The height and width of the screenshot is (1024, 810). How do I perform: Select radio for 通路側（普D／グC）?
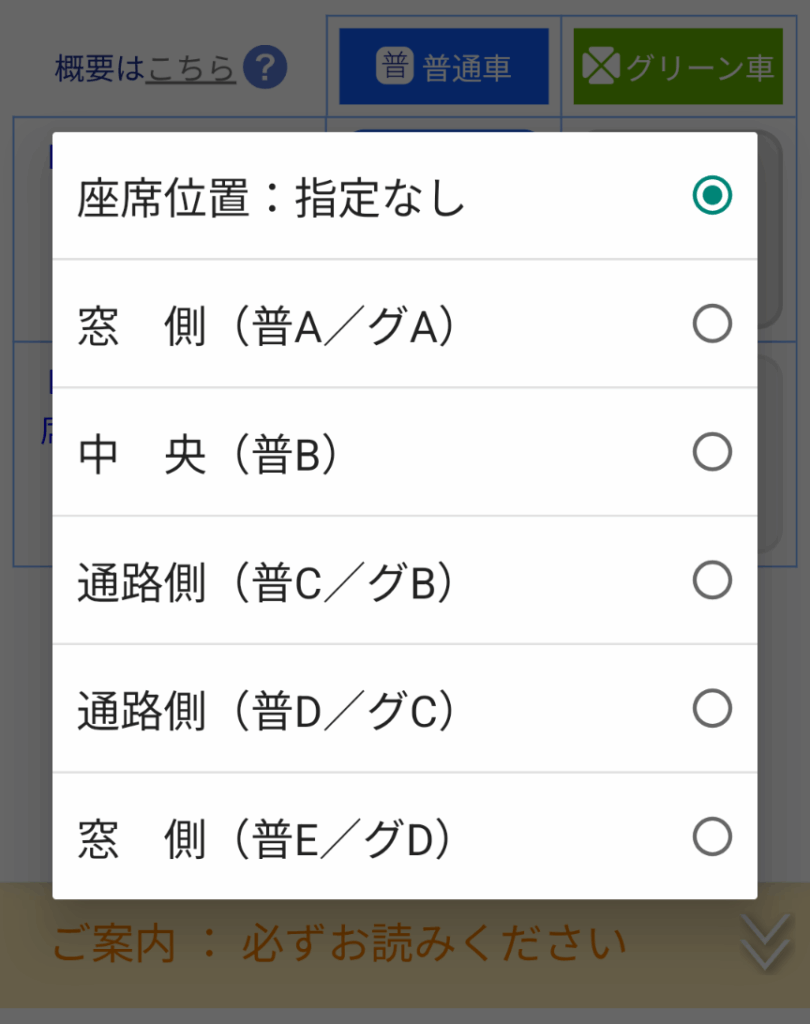pos(712,708)
